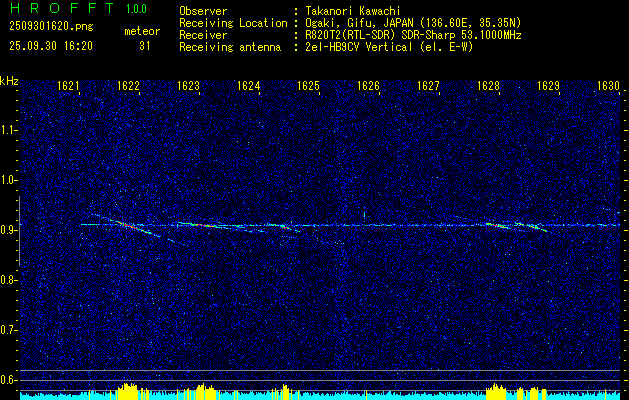Viewport: 629px width, 400px height.
Task: Click the 1630 time axis label
Action: coord(609,85)
